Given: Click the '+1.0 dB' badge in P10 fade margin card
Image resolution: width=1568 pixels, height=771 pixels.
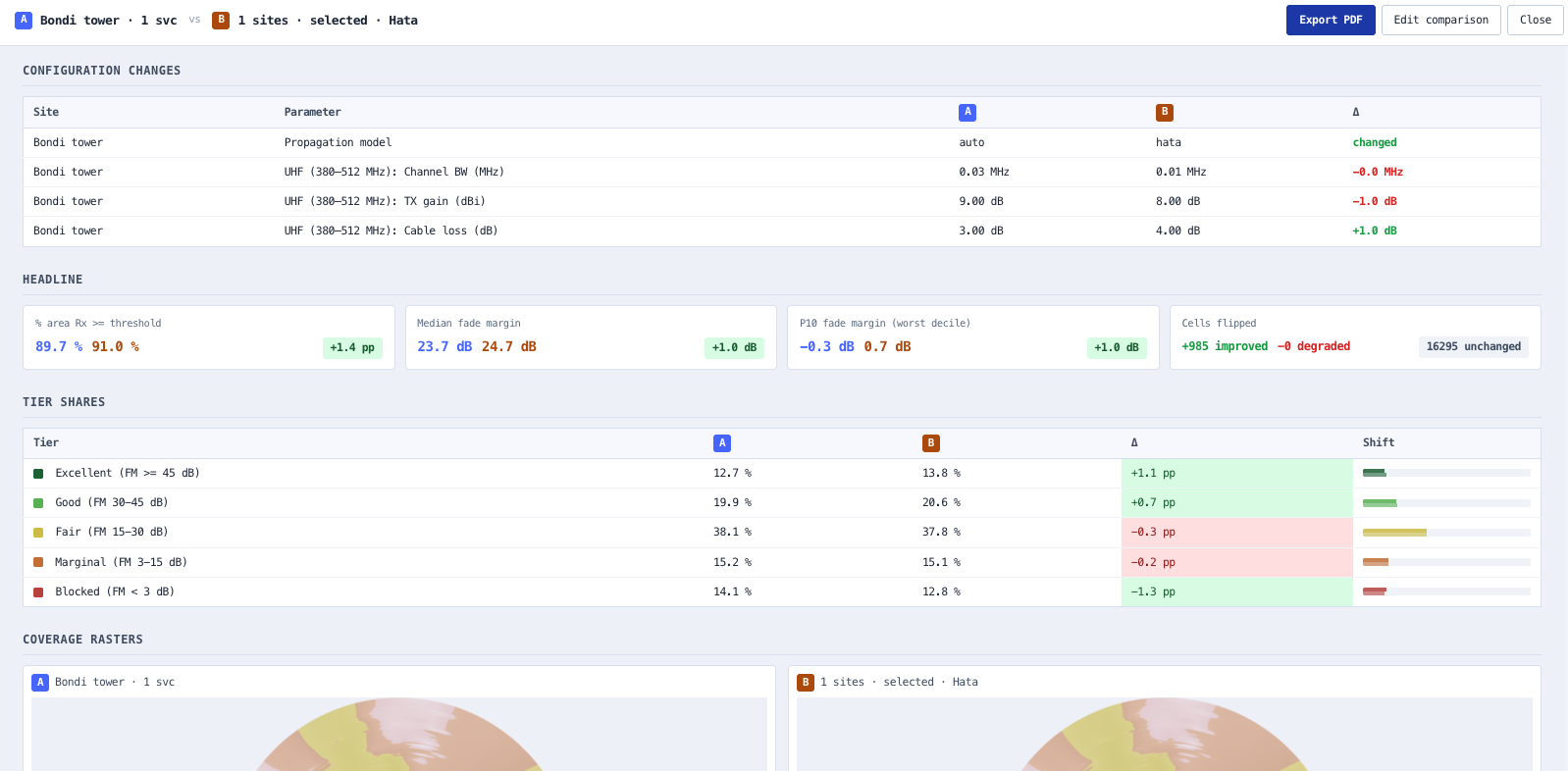Looking at the screenshot, I should coord(1117,347).
